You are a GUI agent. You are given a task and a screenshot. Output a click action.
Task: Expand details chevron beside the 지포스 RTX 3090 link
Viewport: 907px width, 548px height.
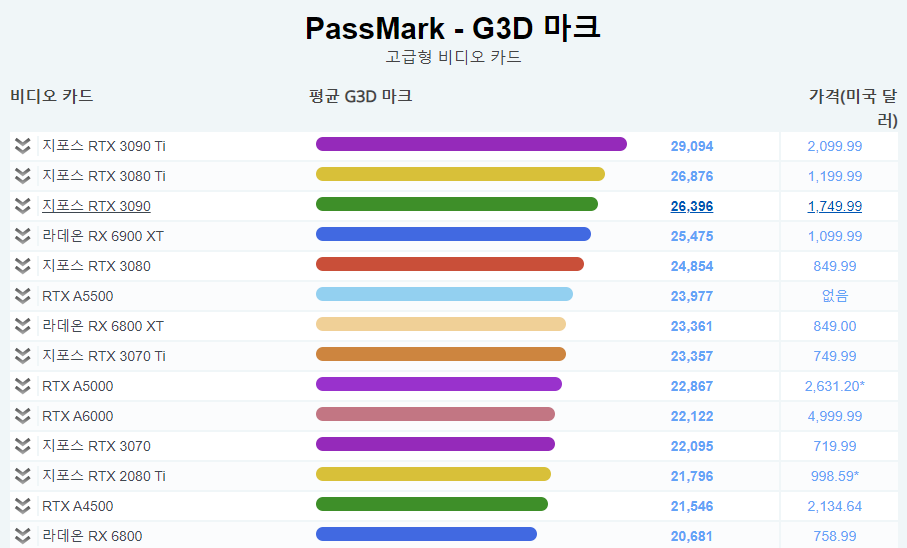coord(23,206)
